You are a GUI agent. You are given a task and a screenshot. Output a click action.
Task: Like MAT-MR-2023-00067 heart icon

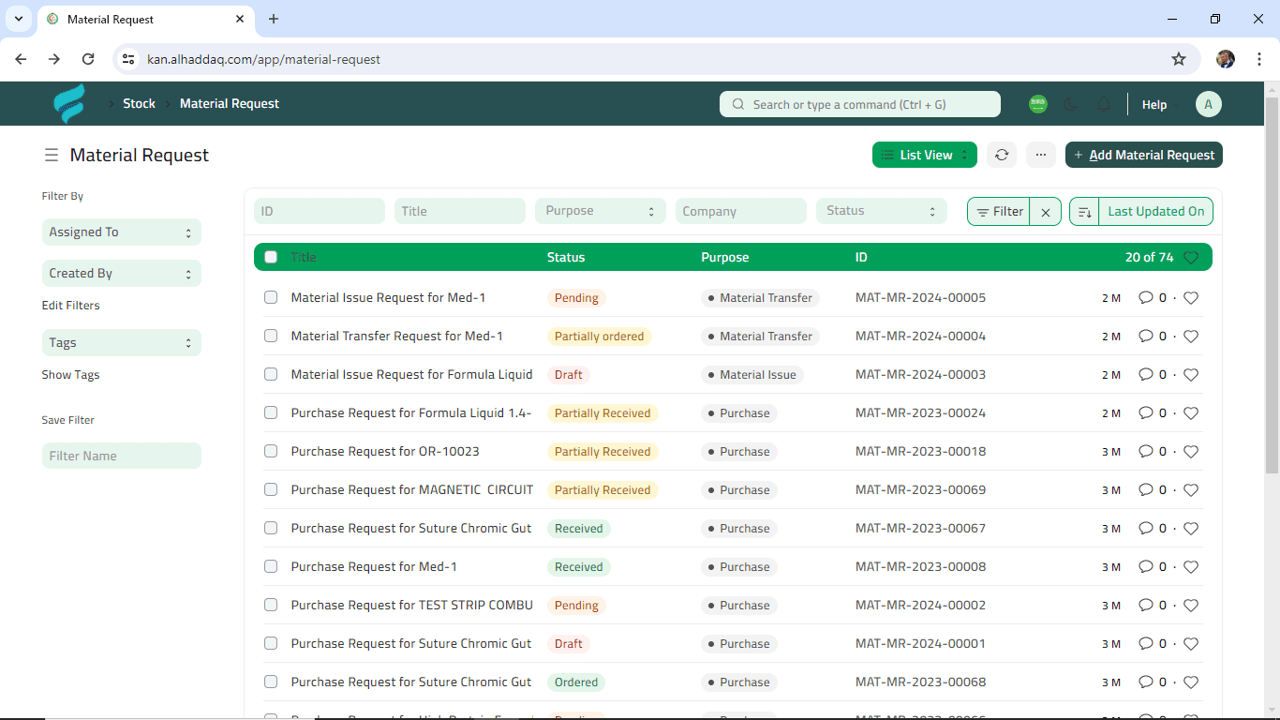1191,528
